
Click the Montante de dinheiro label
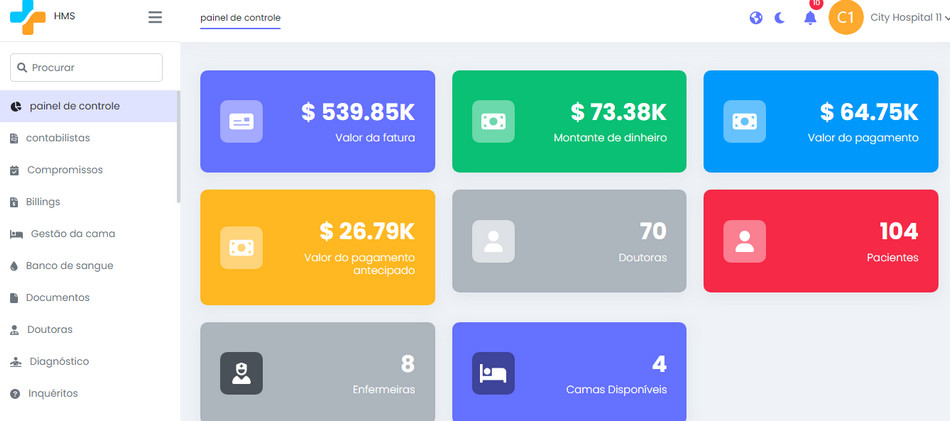pyautogui.click(x=610, y=138)
